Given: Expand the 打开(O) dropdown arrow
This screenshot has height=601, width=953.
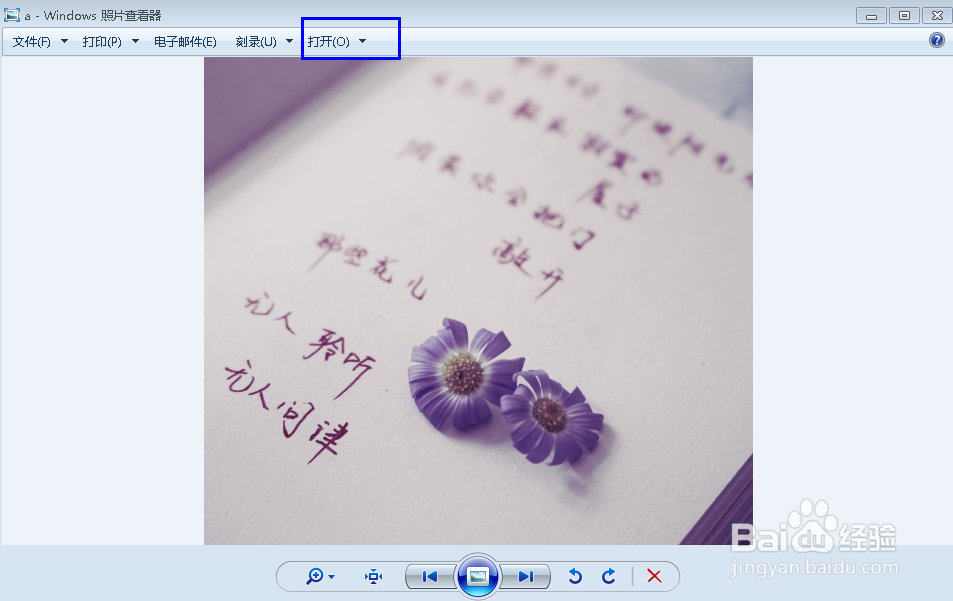Looking at the screenshot, I should (x=363, y=41).
